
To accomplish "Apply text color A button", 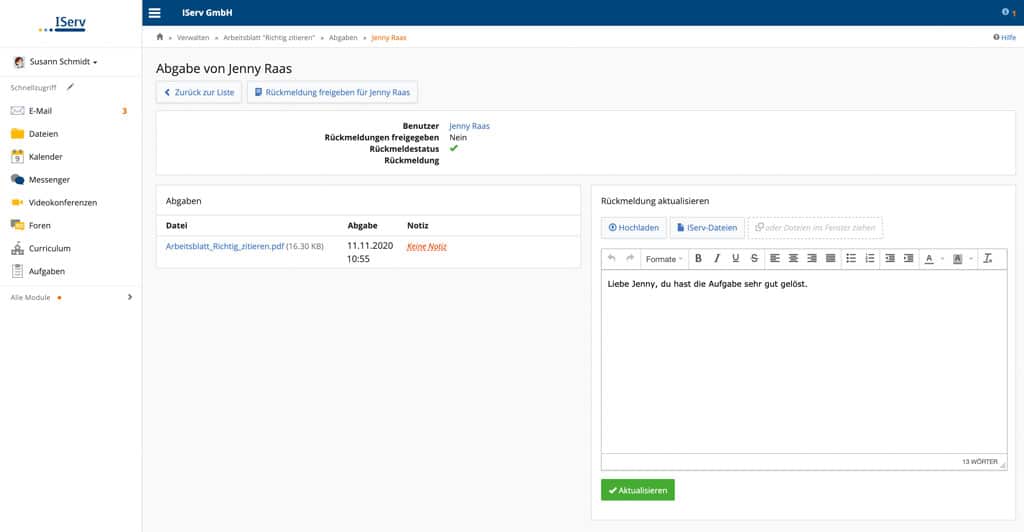I will pyautogui.click(x=929, y=259).
